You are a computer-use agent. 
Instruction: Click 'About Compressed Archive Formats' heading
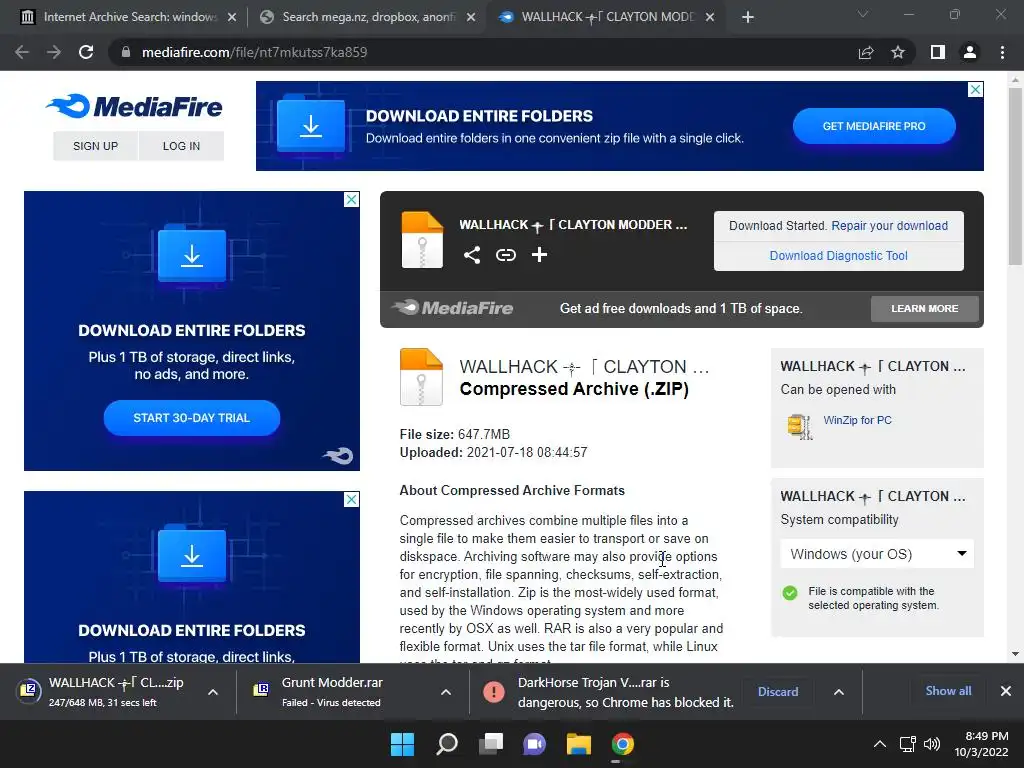coord(512,490)
